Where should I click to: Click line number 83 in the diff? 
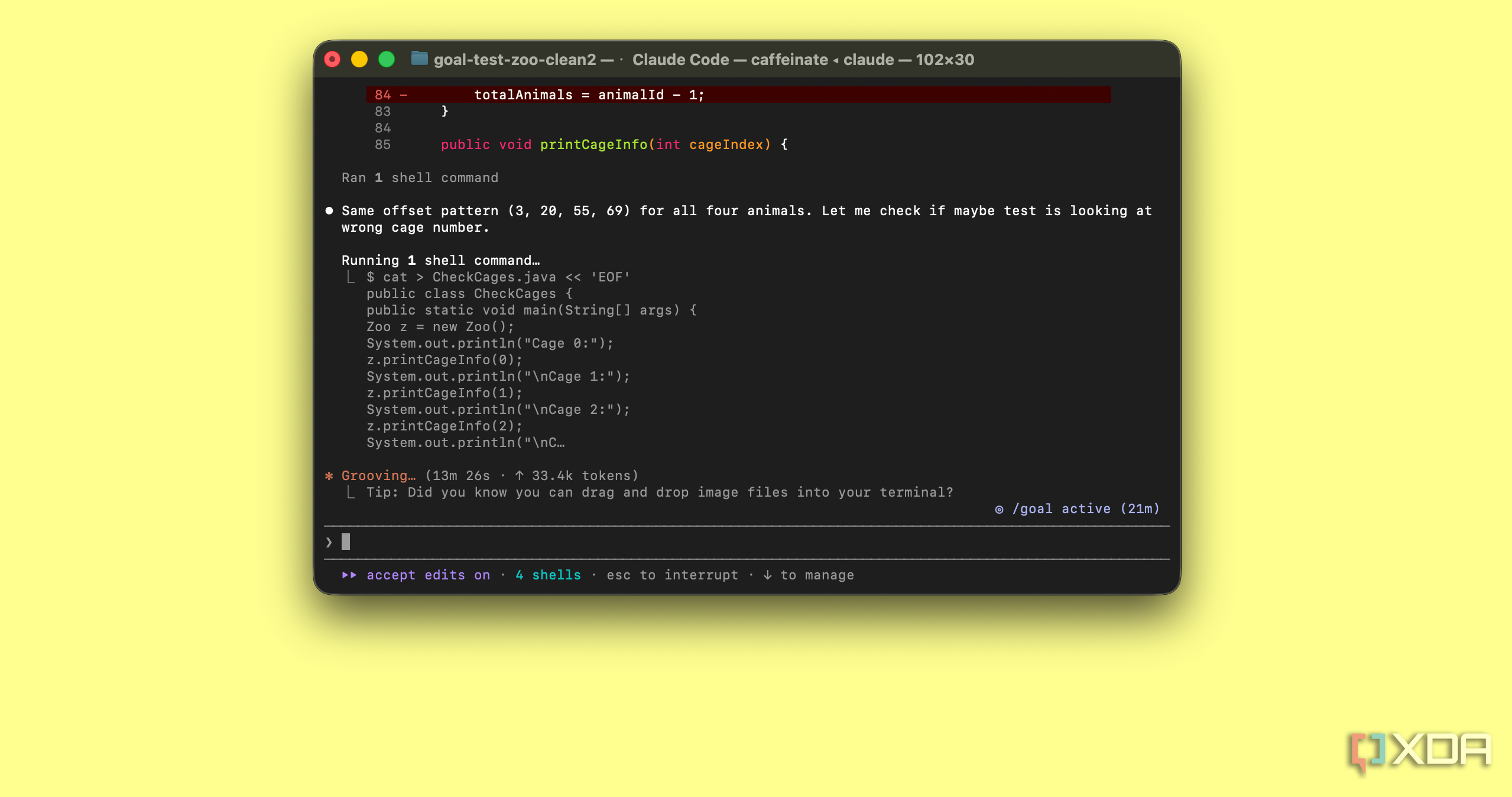point(382,111)
